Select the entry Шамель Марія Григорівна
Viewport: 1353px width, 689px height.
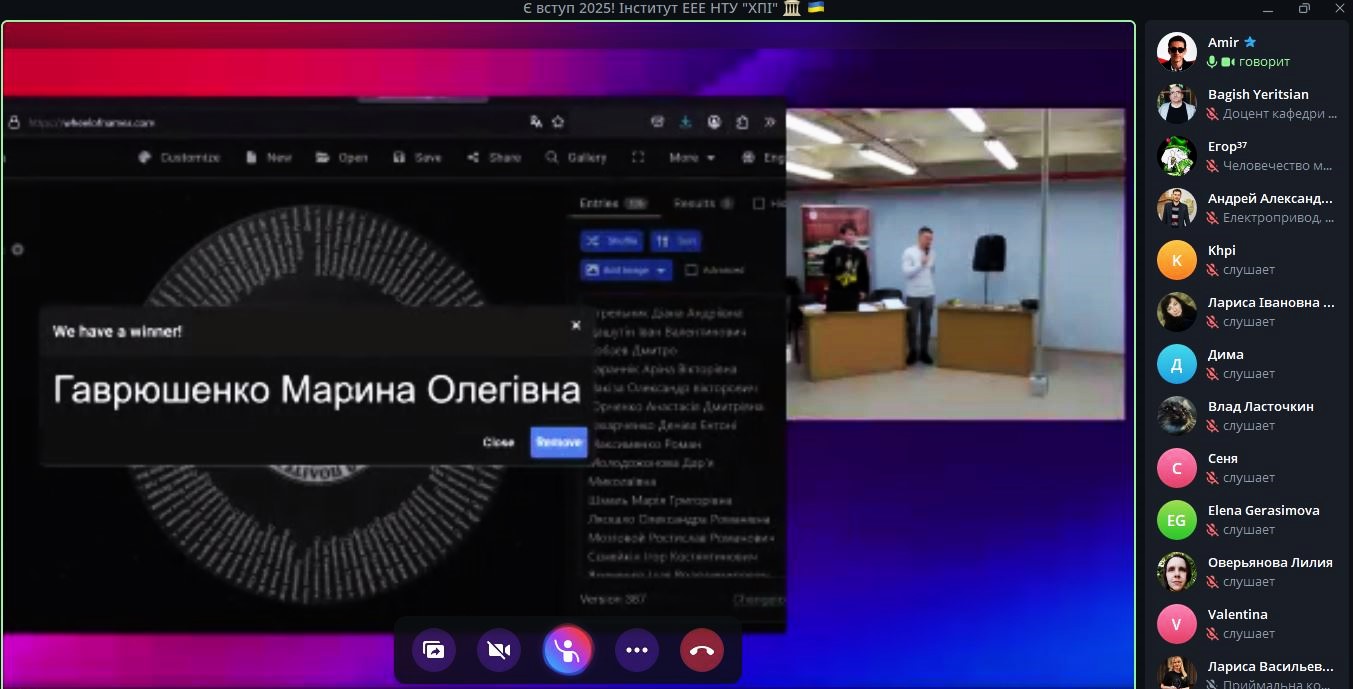[x=662, y=500]
